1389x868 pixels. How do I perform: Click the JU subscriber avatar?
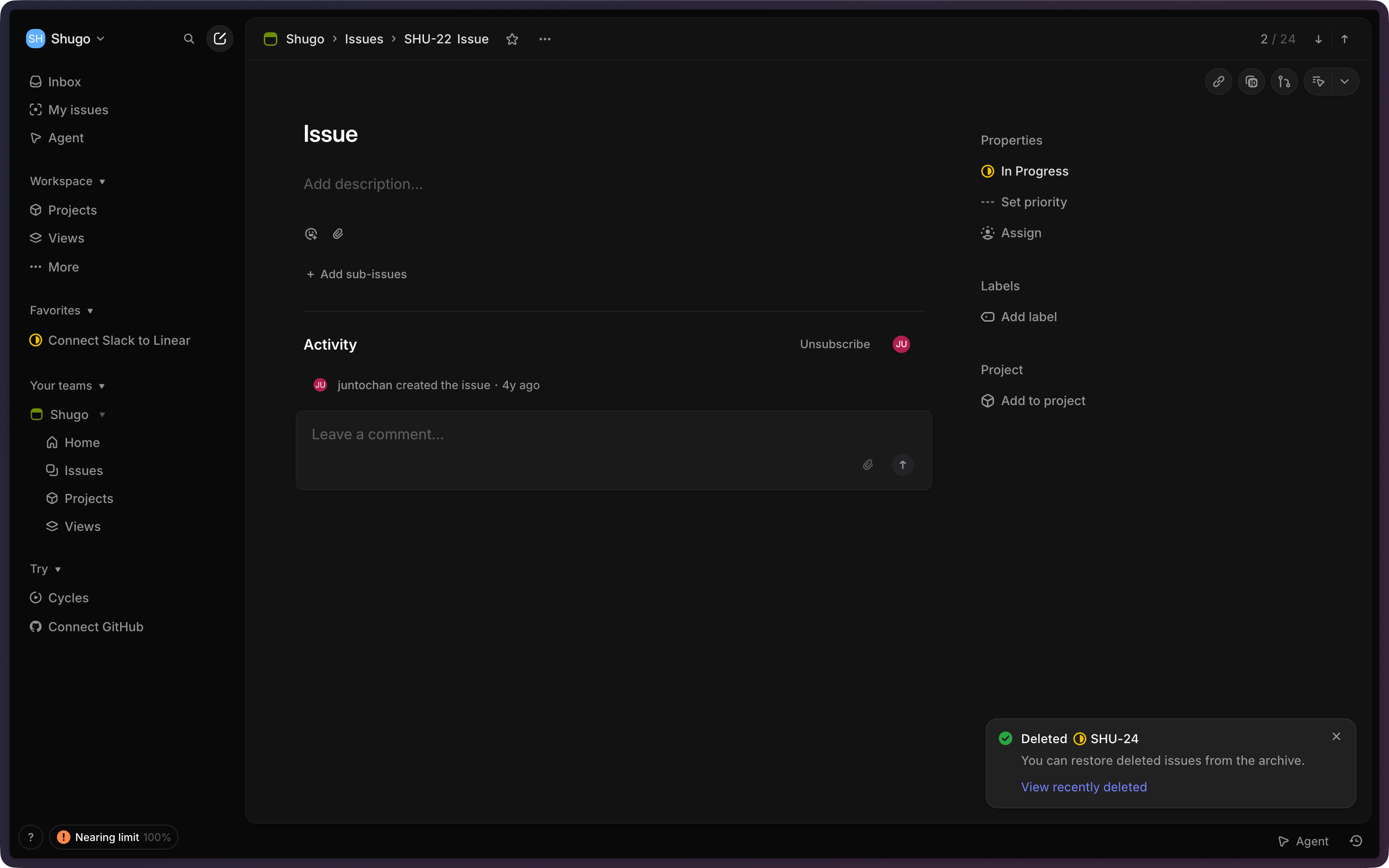[x=901, y=344]
